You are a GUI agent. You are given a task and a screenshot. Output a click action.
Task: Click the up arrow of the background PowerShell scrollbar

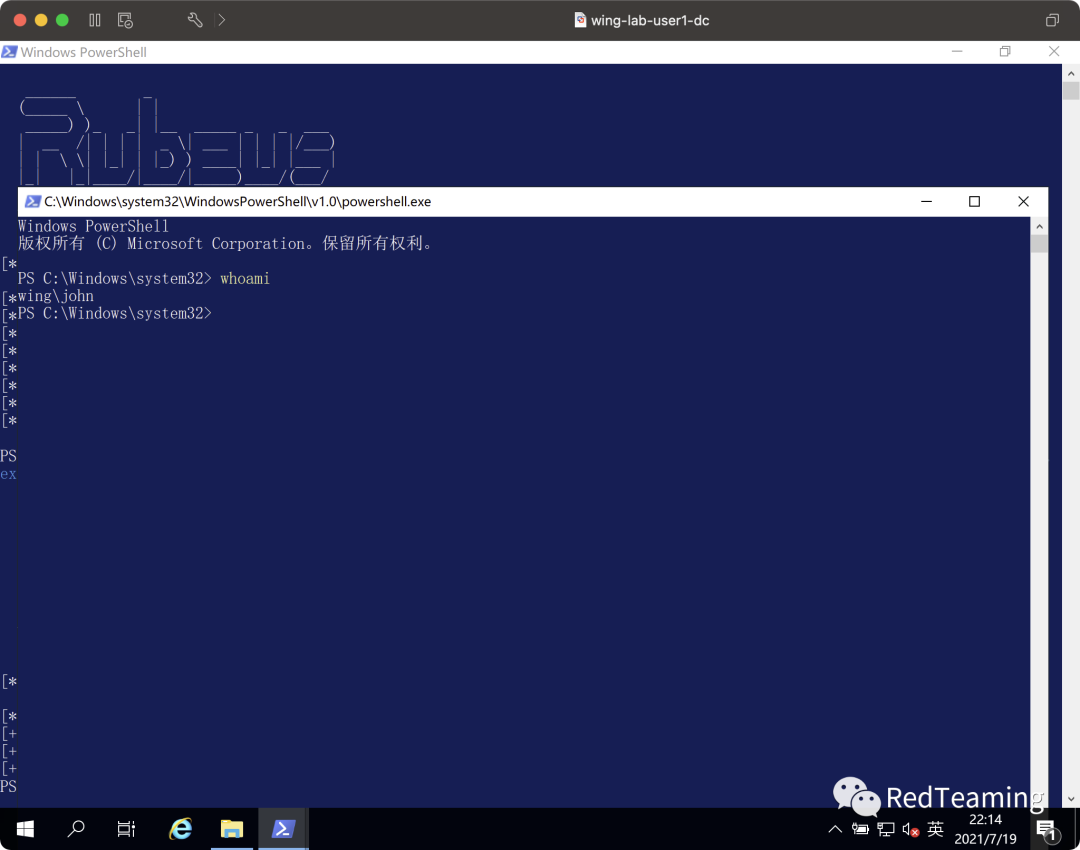point(1070,72)
